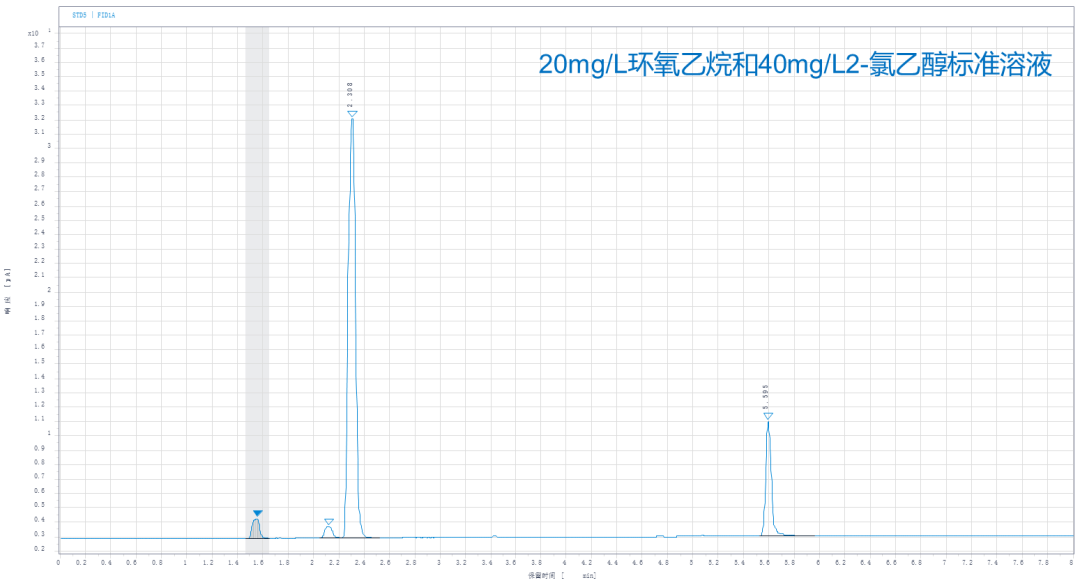
Task: Select the hollow marker of the small 2.2 min peak
Action: pyautogui.click(x=329, y=522)
